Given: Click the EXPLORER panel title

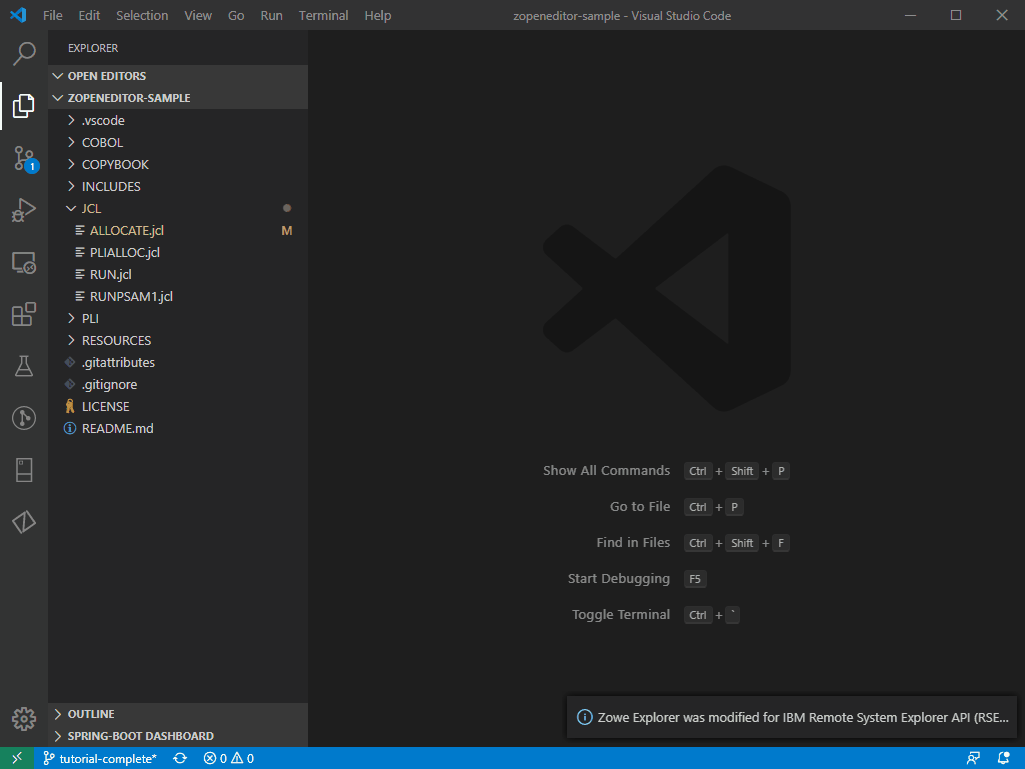Looking at the screenshot, I should [x=93, y=48].
